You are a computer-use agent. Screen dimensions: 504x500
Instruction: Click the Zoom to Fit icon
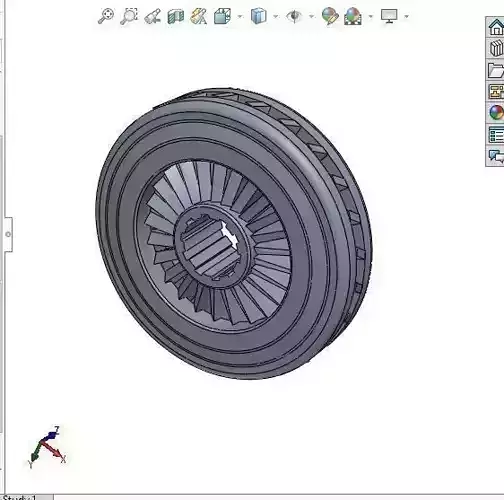point(106,16)
